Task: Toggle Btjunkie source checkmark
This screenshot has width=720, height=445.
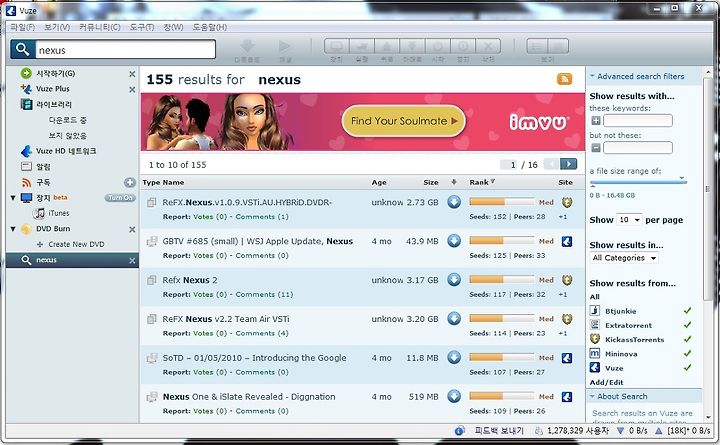Action: 687,311
